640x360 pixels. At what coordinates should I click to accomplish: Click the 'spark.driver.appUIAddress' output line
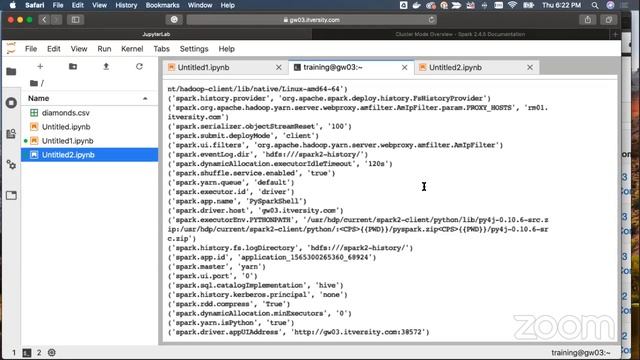pos(298,332)
